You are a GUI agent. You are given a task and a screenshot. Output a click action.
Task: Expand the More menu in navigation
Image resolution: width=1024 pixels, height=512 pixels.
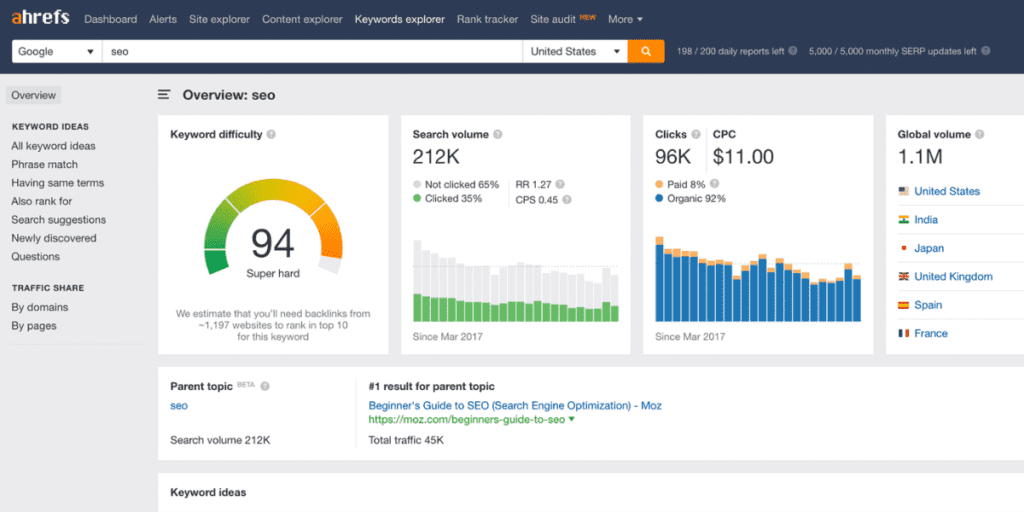[x=625, y=19]
